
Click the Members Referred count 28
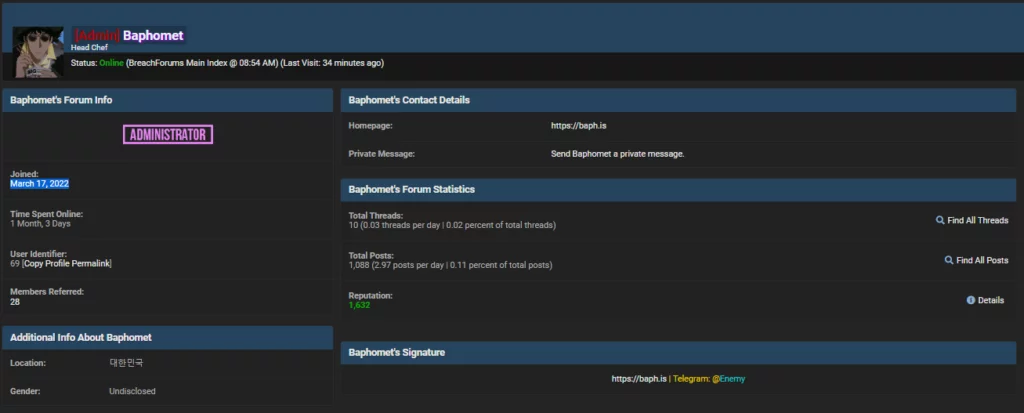point(15,301)
